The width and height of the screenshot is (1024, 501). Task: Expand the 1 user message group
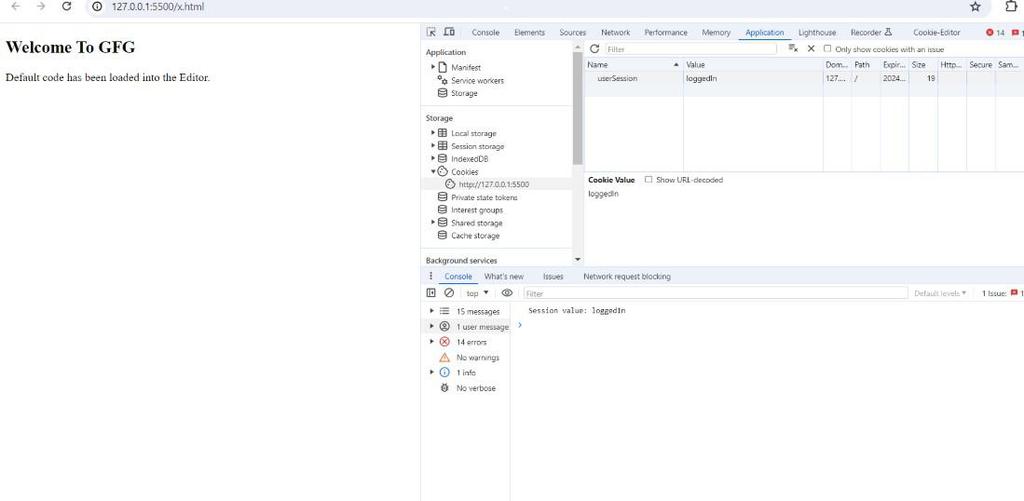(x=432, y=327)
